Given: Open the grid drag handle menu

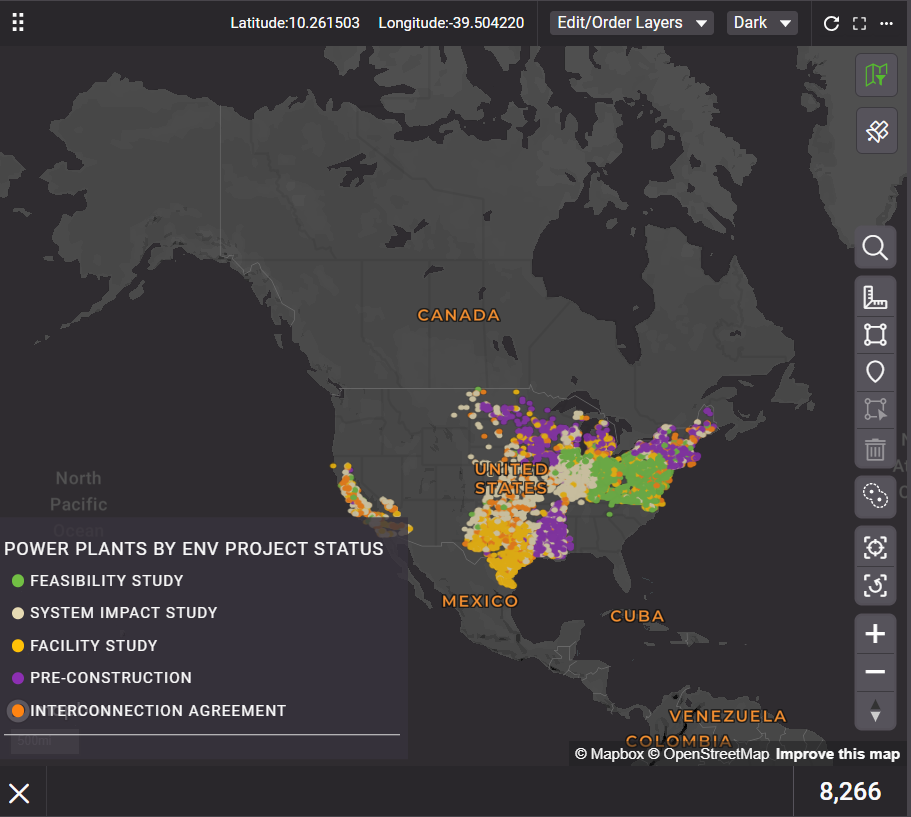Looking at the screenshot, I should pyautogui.click(x=18, y=23).
